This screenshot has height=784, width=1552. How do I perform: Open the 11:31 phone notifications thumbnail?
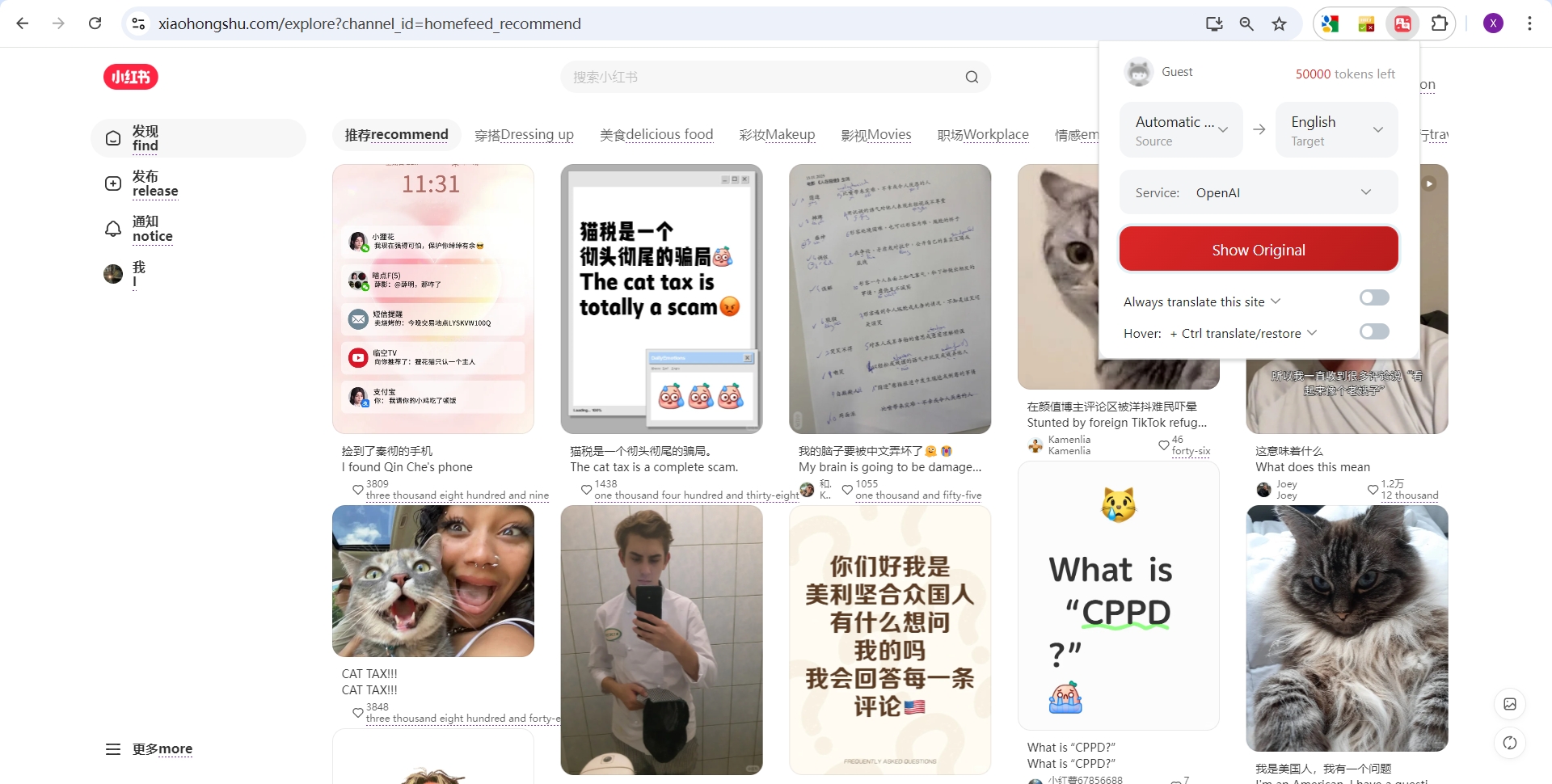[433, 299]
